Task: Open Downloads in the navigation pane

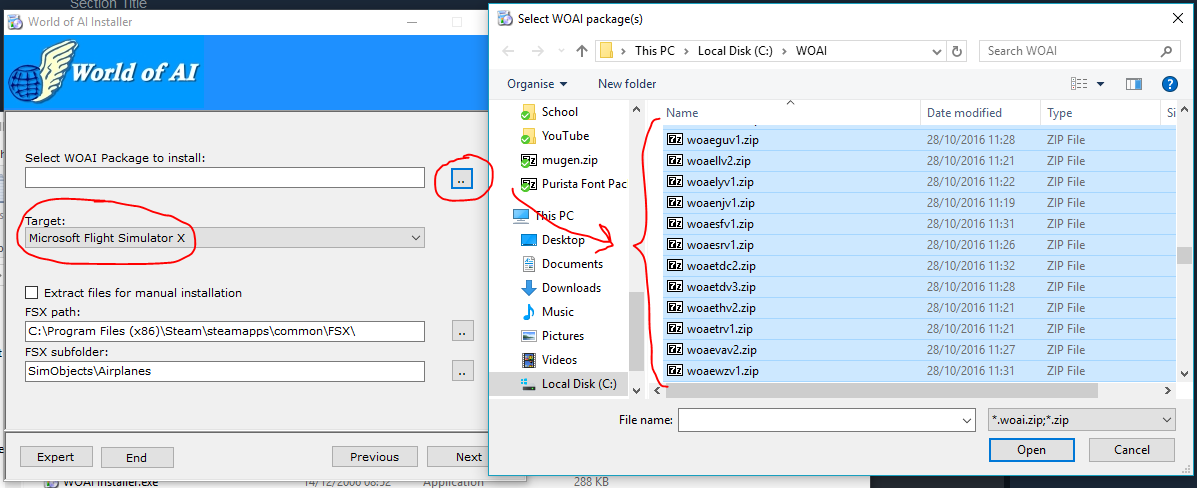Action: point(571,288)
